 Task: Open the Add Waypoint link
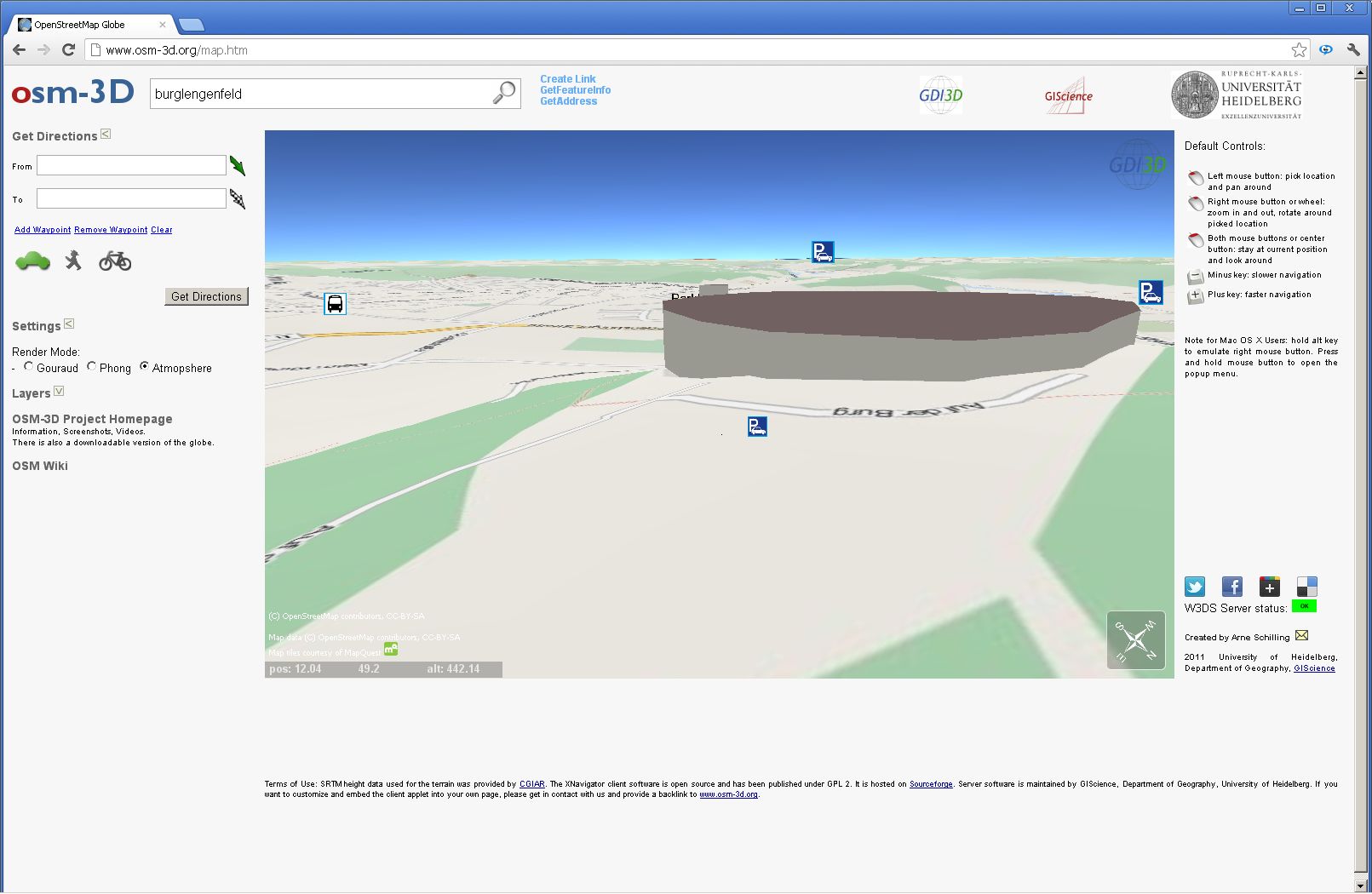(43, 230)
